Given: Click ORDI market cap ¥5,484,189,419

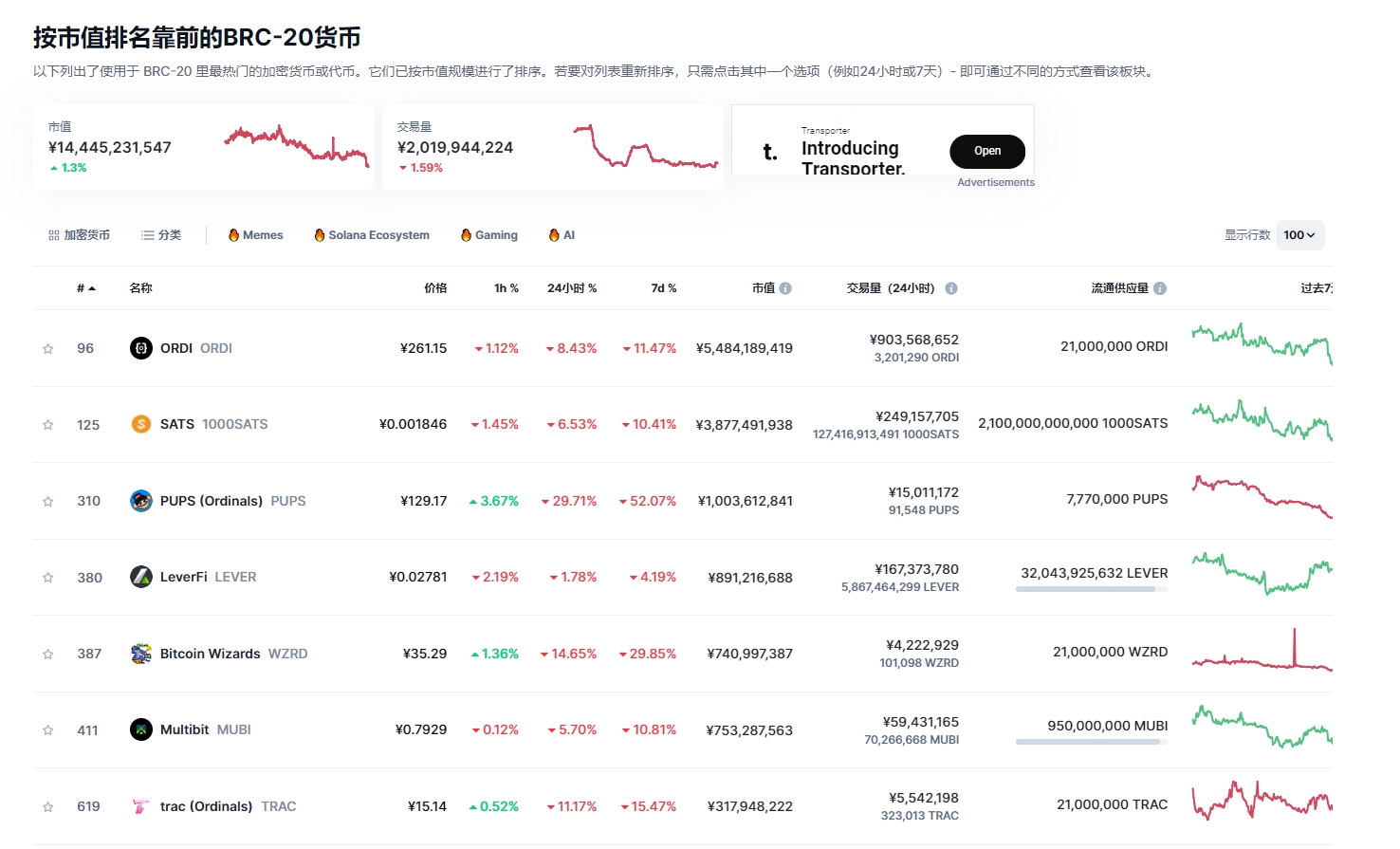Looking at the screenshot, I should pyautogui.click(x=745, y=348).
